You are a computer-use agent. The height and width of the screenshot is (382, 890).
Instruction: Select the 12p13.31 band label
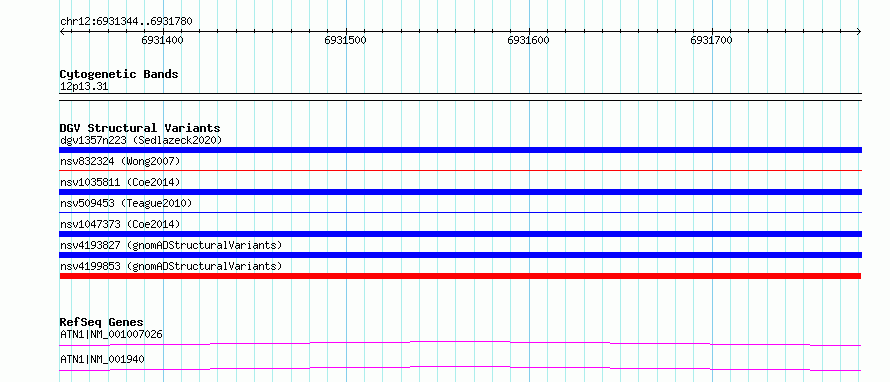[84, 87]
